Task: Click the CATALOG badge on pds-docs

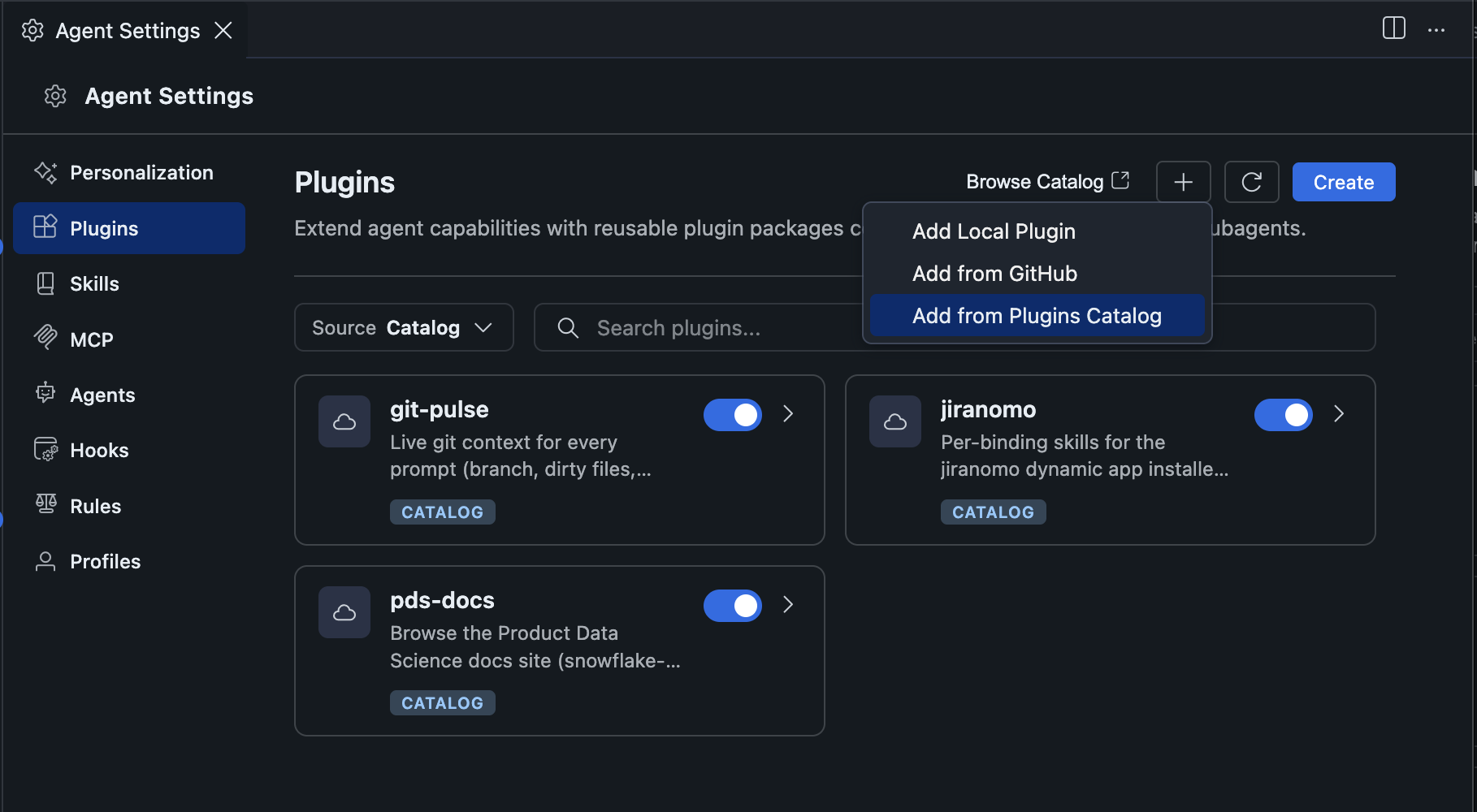Action: [443, 703]
